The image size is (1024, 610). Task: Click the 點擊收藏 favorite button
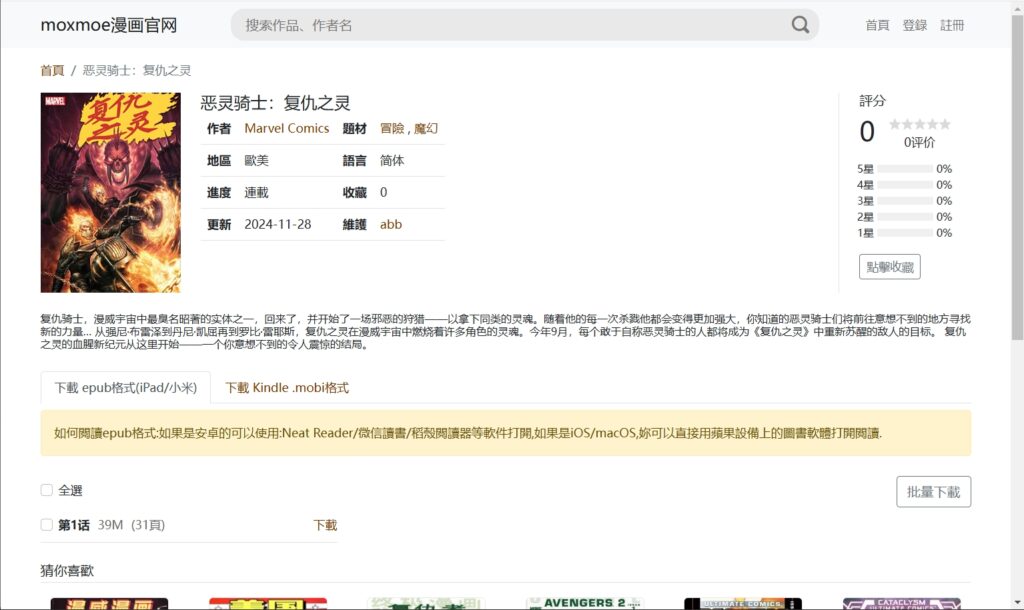891,266
